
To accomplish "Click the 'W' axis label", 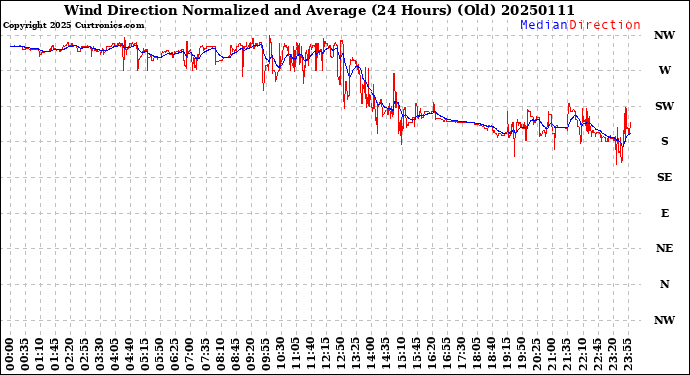I will [x=664, y=70].
